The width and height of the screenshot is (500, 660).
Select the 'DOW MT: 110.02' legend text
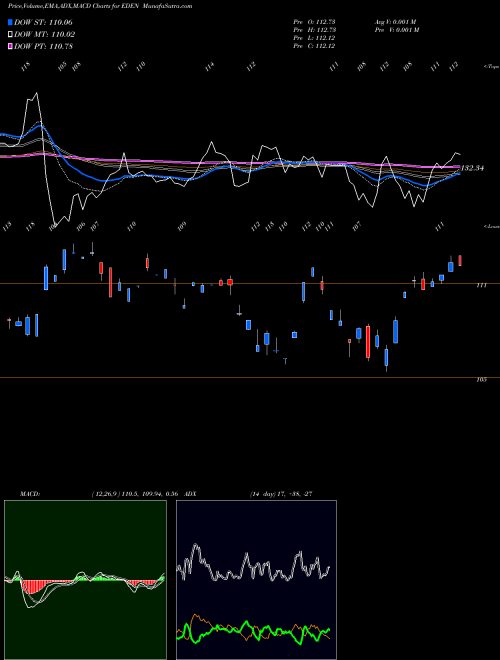point(45,34)
